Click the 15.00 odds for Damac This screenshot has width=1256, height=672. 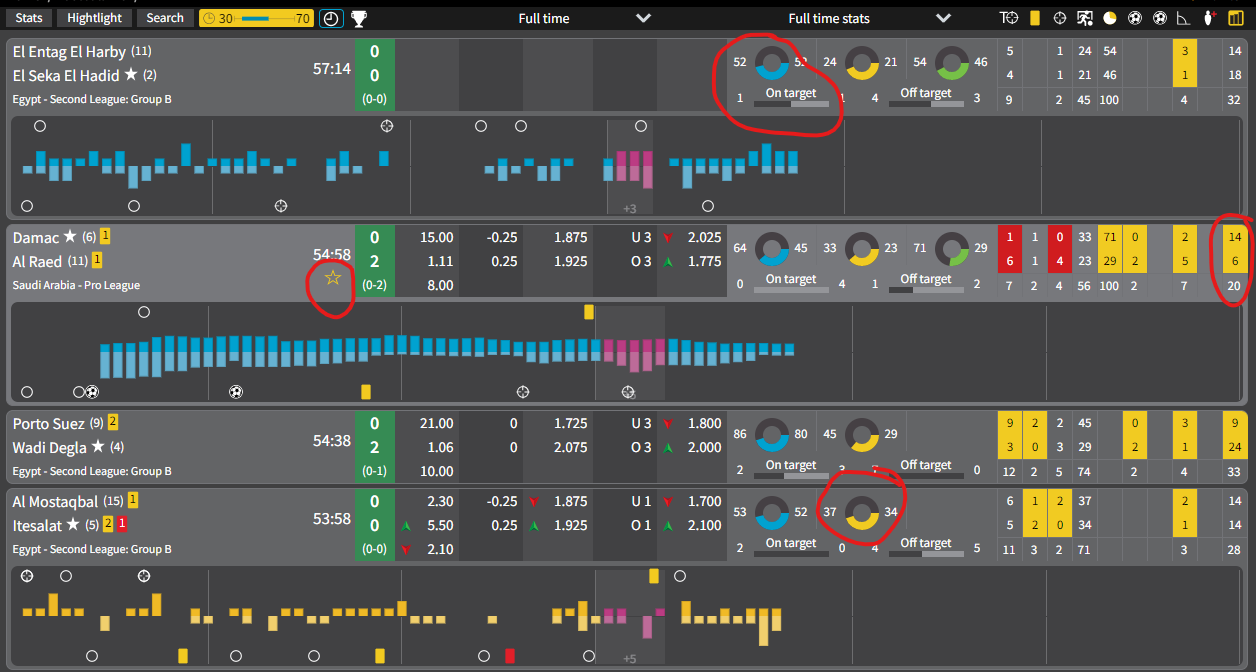coord(436,238)
